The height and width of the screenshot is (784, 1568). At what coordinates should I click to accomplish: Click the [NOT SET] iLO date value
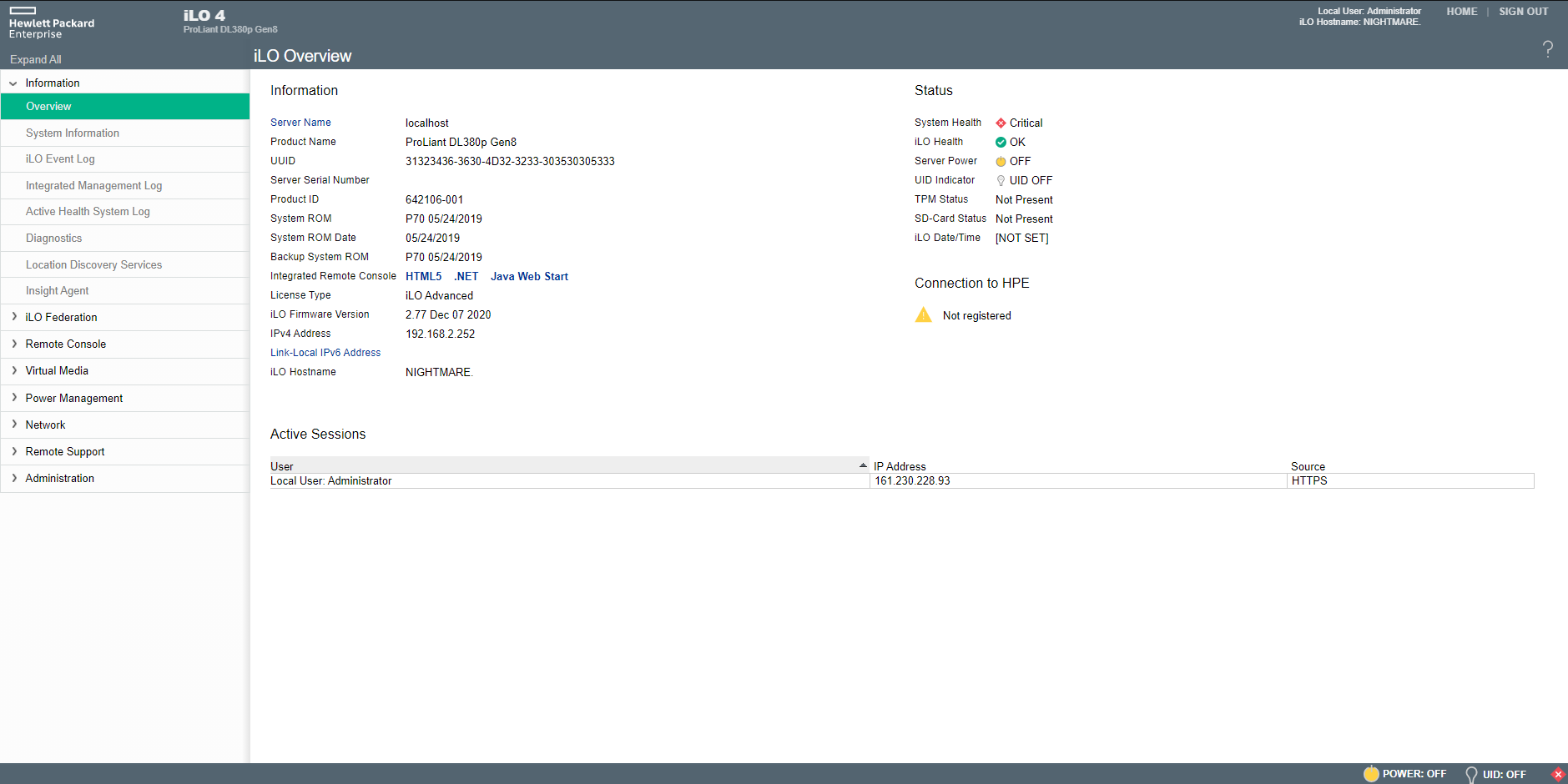point(1022,238)
